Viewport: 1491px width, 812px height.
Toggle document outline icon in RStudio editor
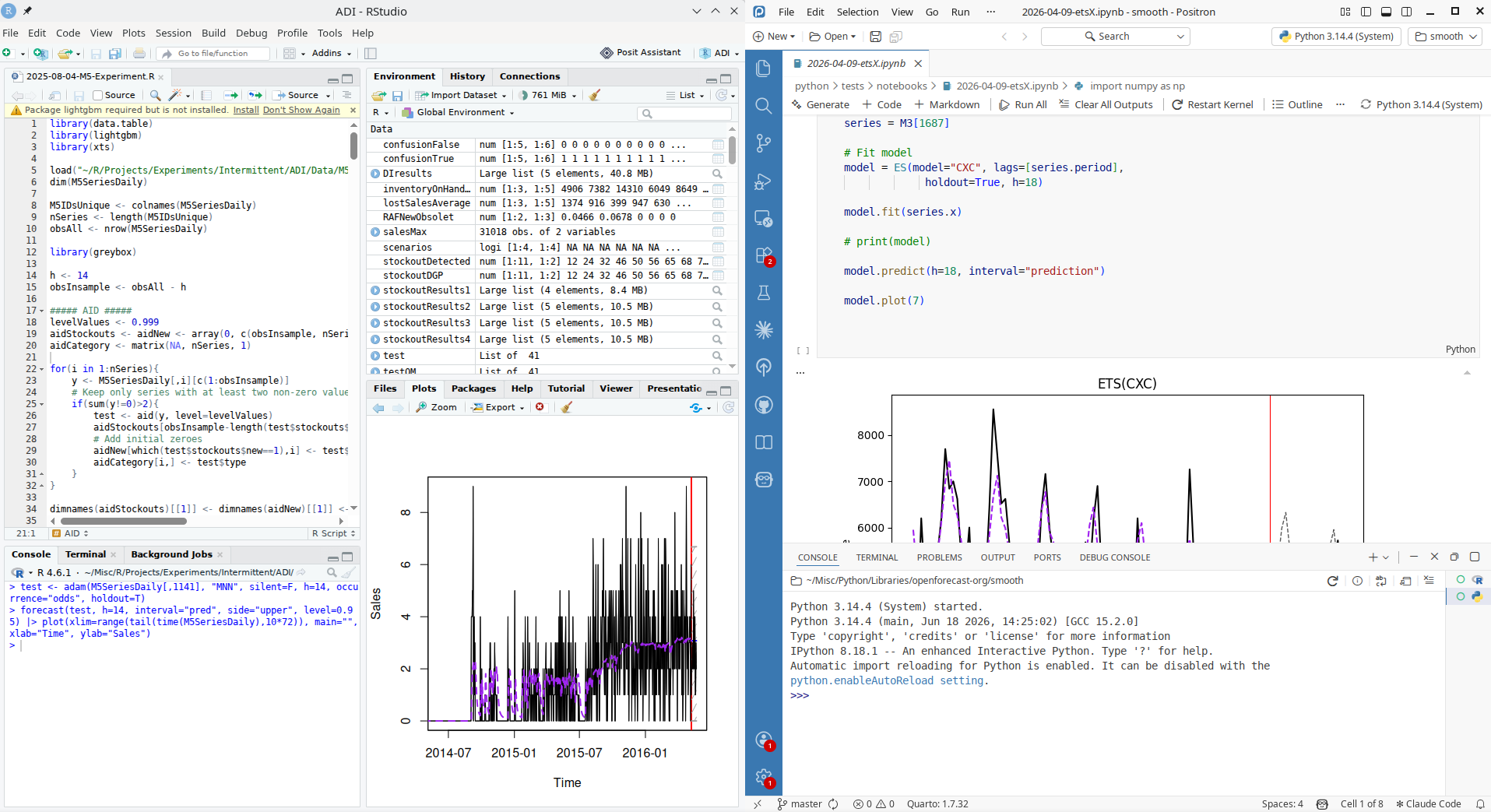tap(346, 95)
